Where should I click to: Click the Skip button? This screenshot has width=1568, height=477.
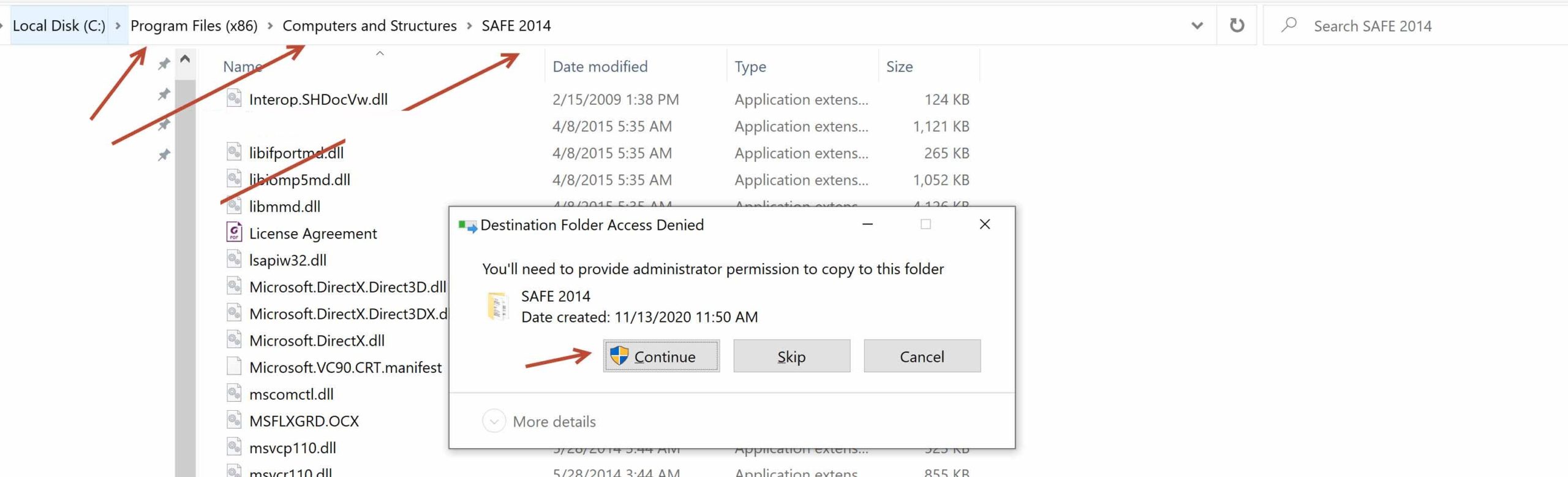791,356
